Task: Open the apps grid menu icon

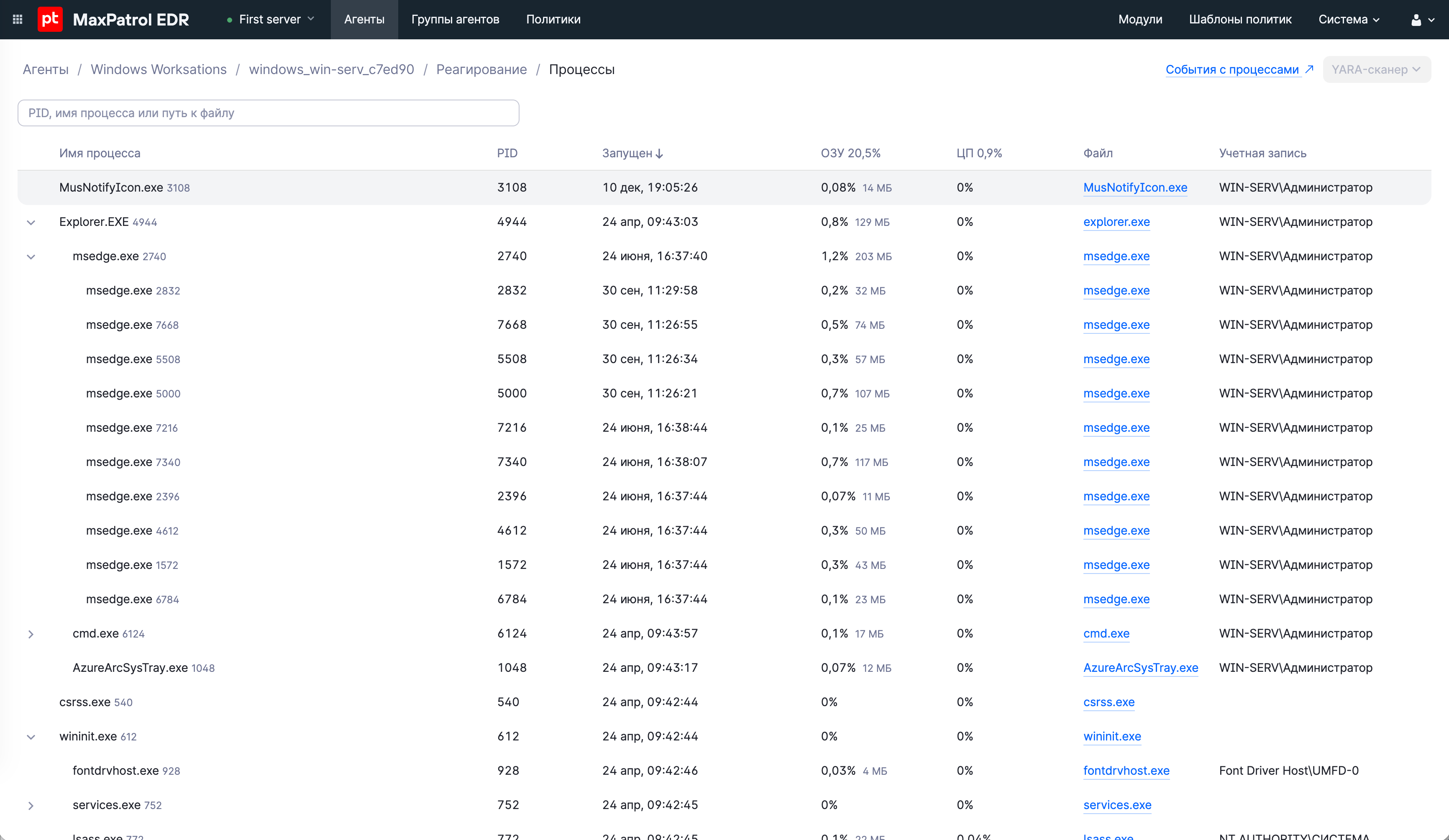Action: pos(17,20)
